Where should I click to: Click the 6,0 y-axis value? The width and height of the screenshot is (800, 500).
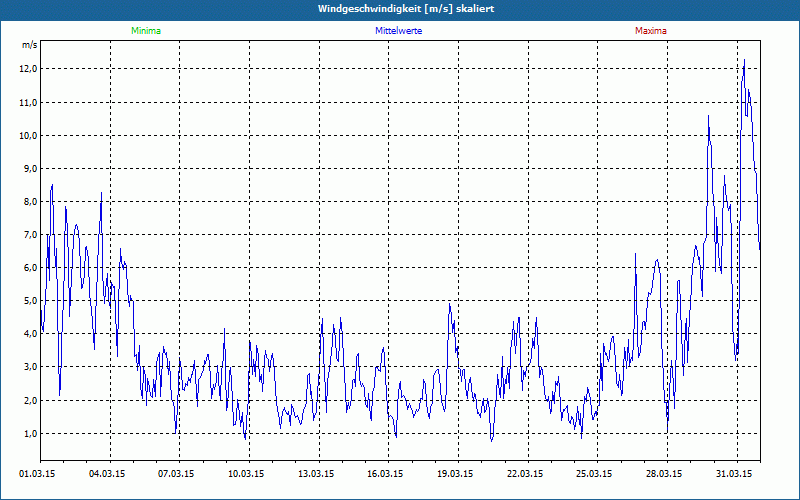tap(31, 268)
